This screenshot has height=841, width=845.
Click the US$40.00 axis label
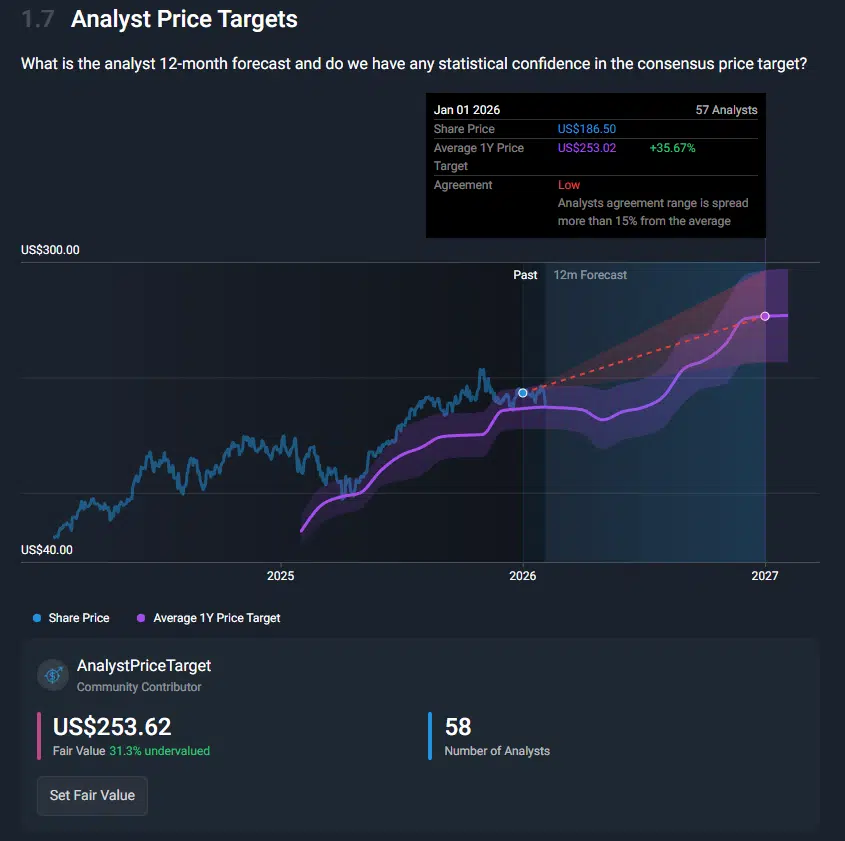47,550
